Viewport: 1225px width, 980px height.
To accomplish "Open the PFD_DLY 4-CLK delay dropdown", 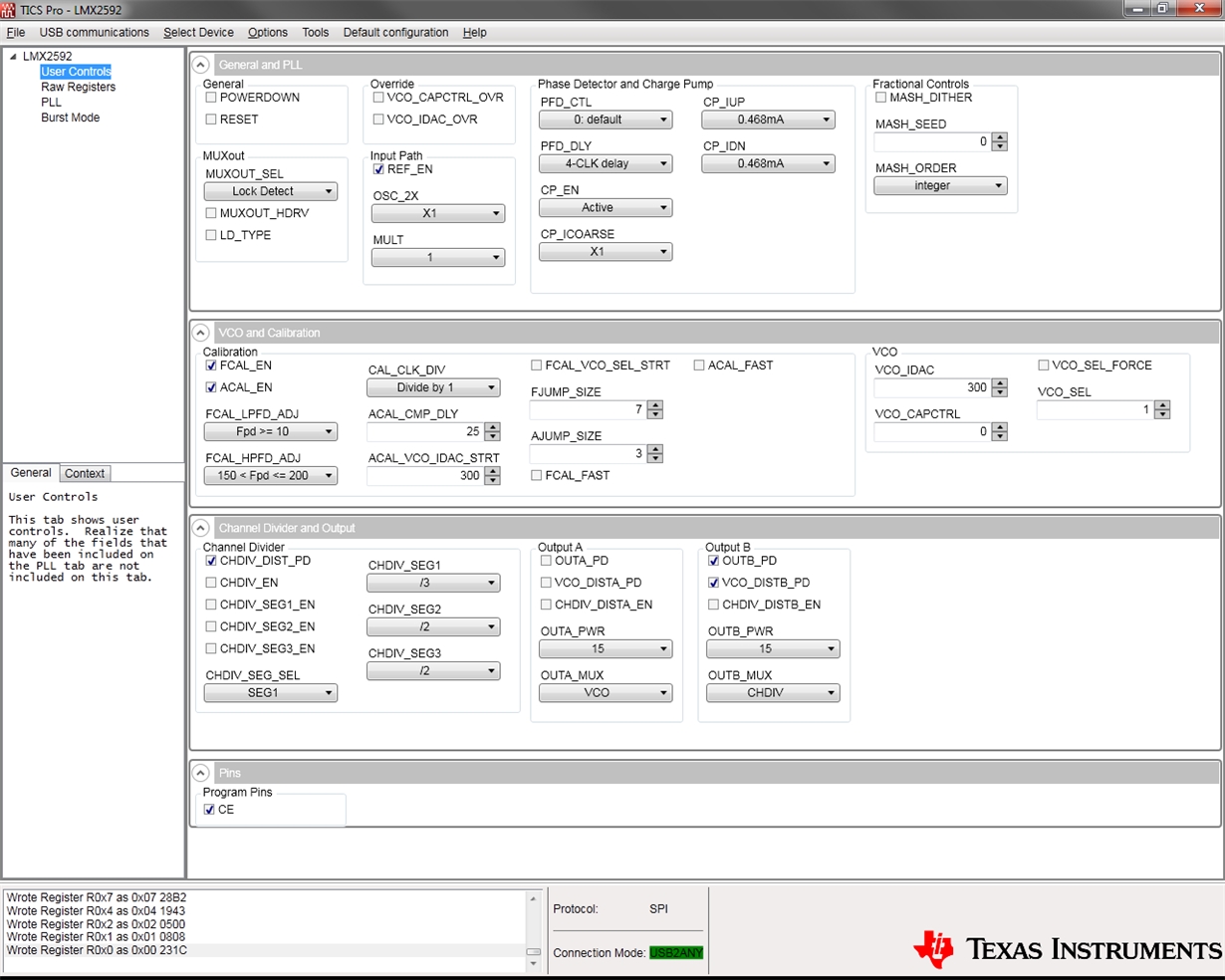I will tap(606, 163).
